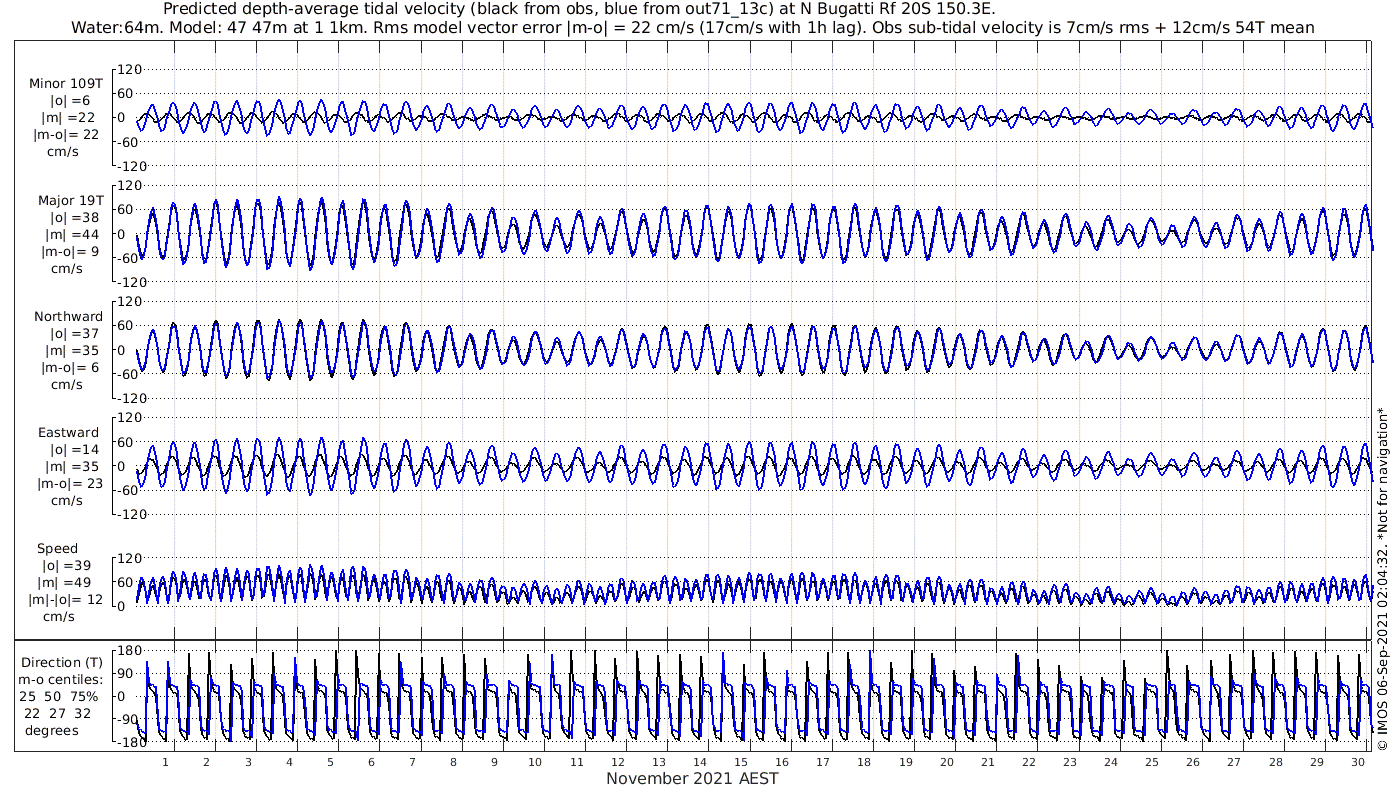Click the -90 tick in Direction panel

127,719
